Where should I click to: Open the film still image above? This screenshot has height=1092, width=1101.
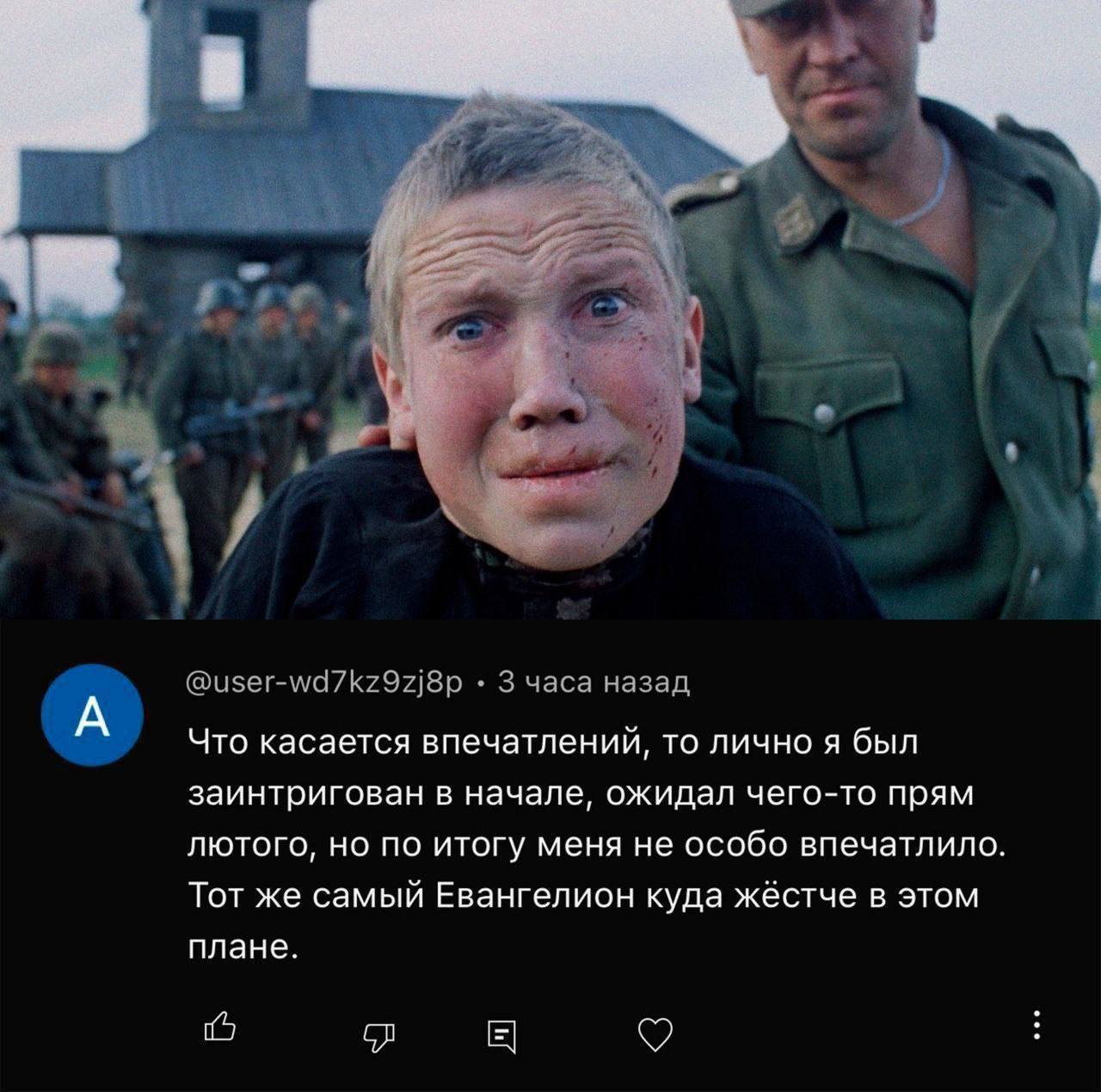(550, 309)
